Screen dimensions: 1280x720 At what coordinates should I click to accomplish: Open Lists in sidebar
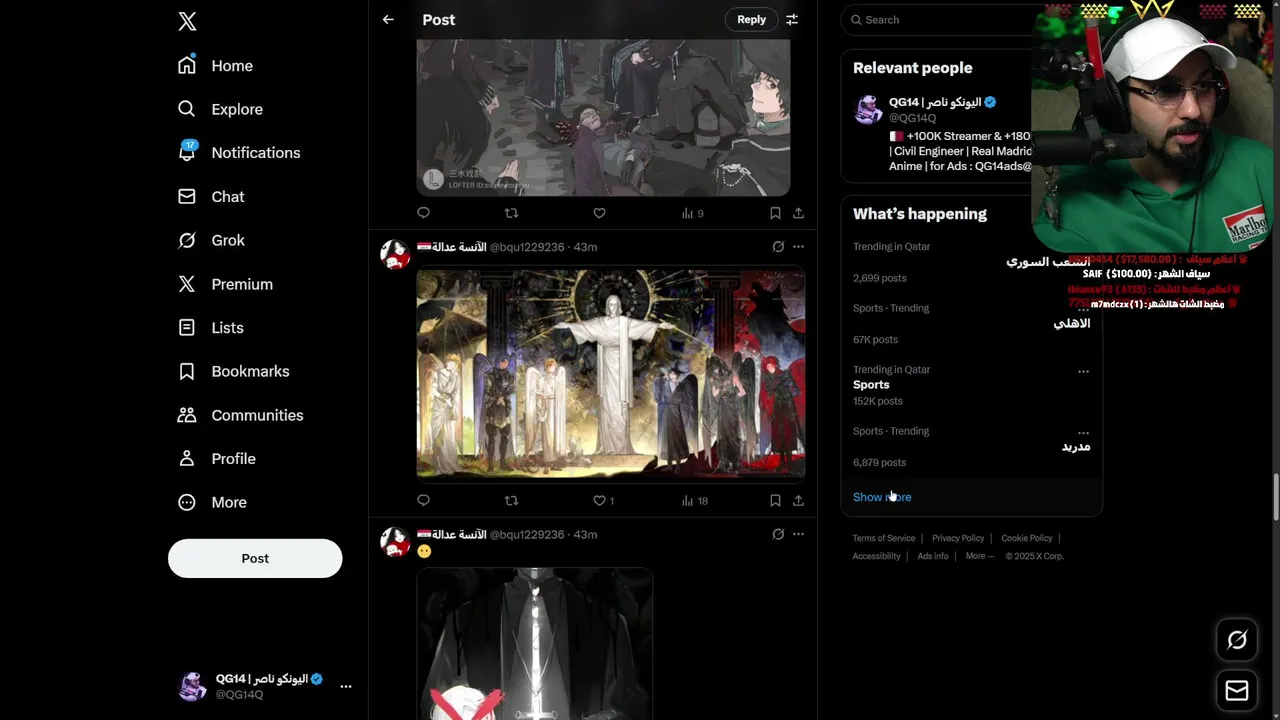pyautogui.click(x=210, y=327)
